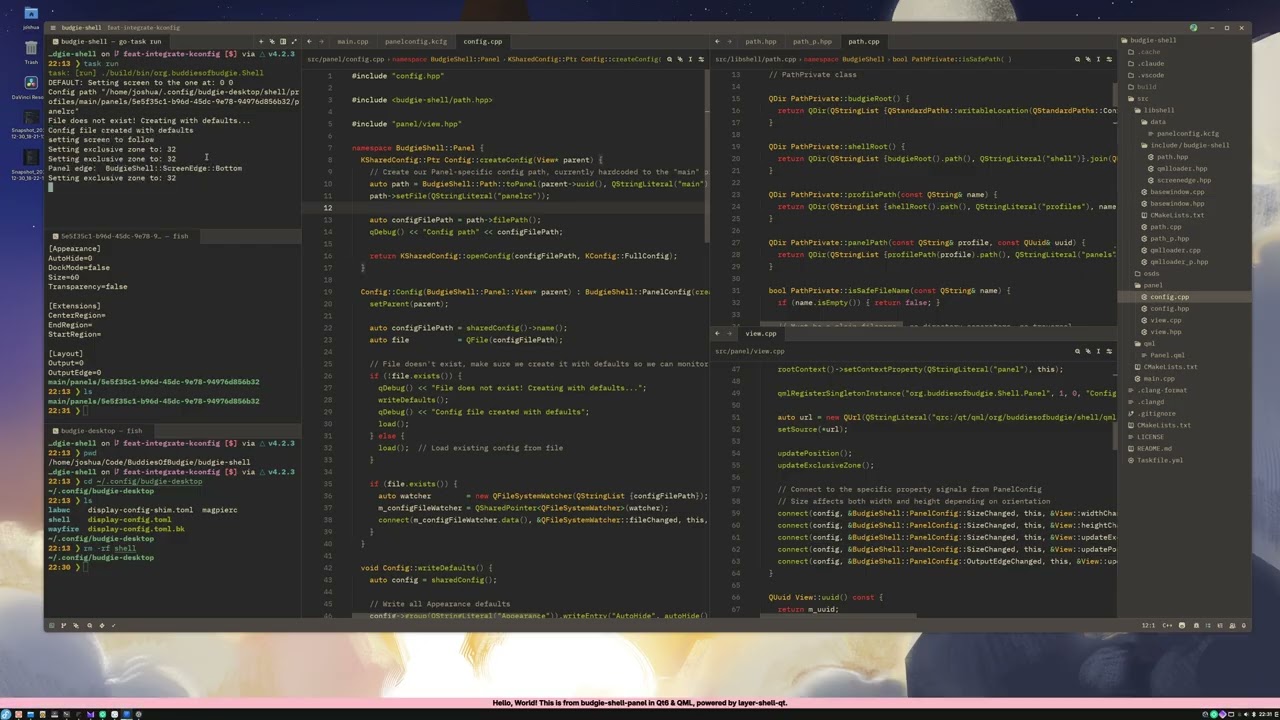Expand the build folder in project tree
The image size is (1280, 720).
tap(1142, 87)
